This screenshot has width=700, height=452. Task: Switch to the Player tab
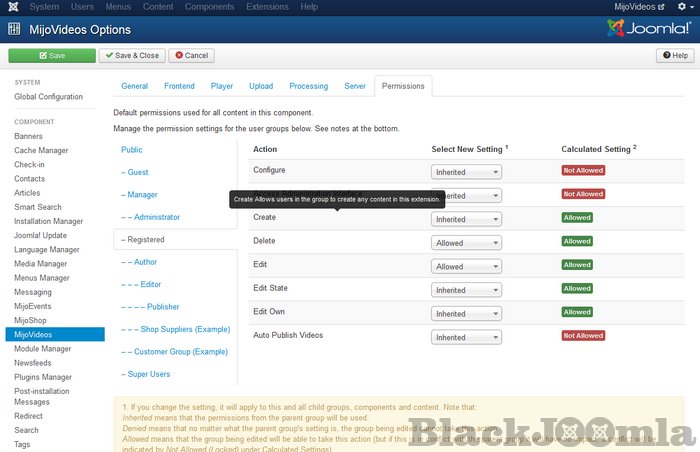coord(224,87)
